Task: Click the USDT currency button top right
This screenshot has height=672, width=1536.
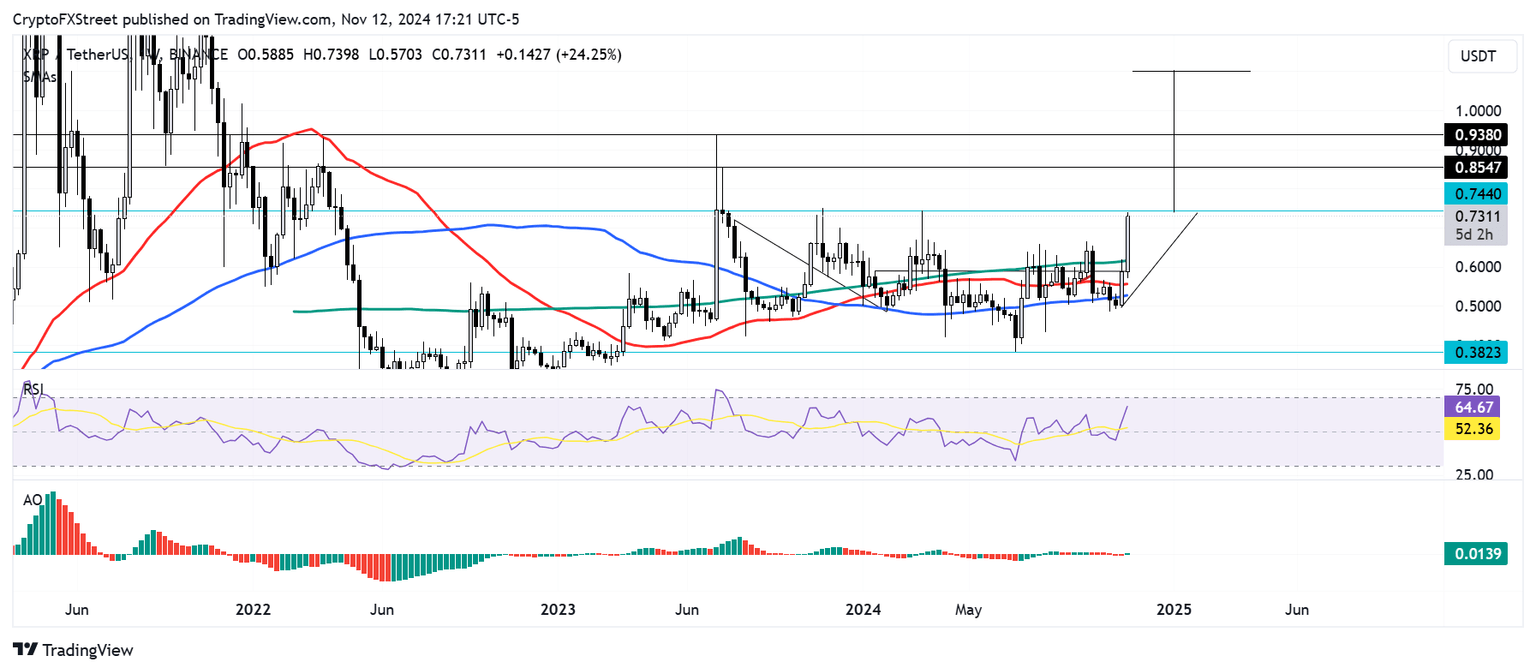Action: [1482, 56]
